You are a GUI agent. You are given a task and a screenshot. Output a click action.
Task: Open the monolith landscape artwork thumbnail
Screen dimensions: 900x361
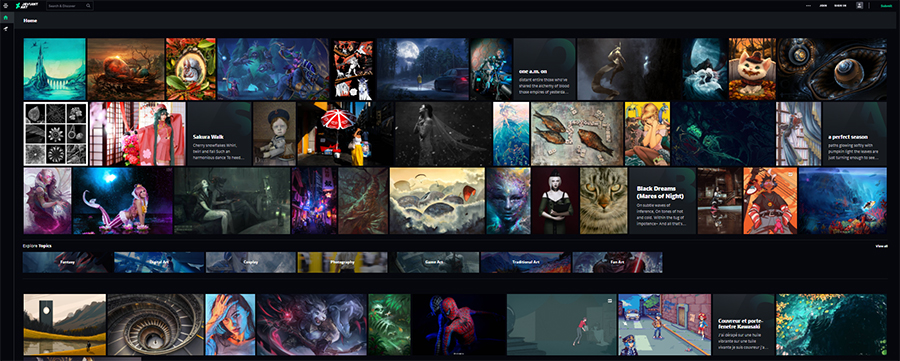[x=64, y=324]
